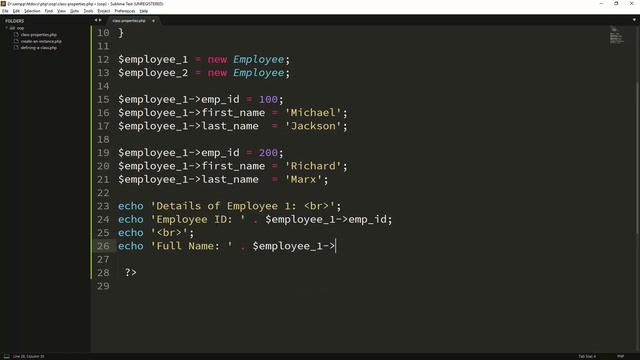Click the Line, Column status text
The image size is (640, 360).
(x=29, y=356)
